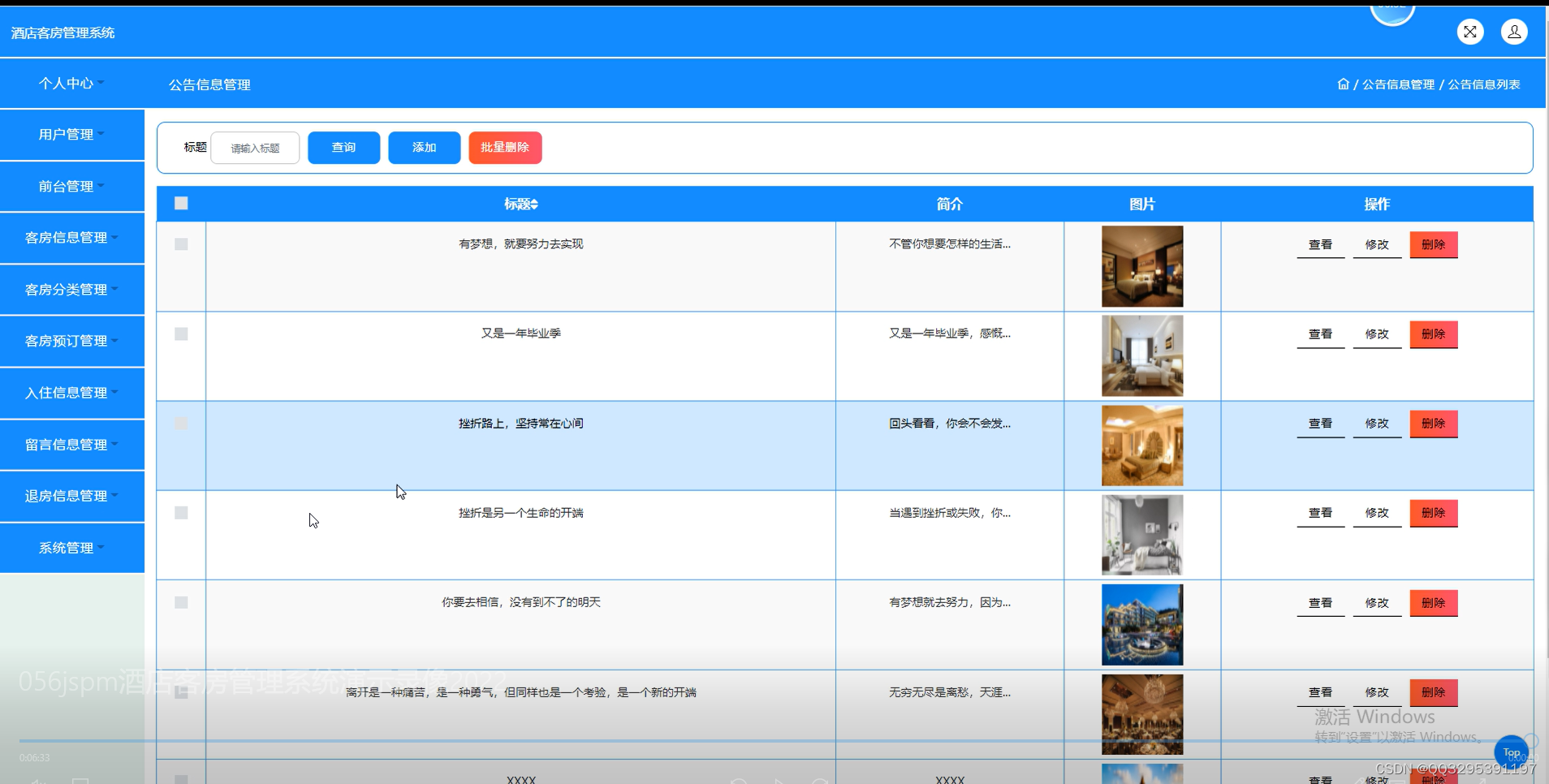Delete the 挫折路上，坚持常在心间 announcement
Screen dimensions: 1549x784
click(1434, 424)
